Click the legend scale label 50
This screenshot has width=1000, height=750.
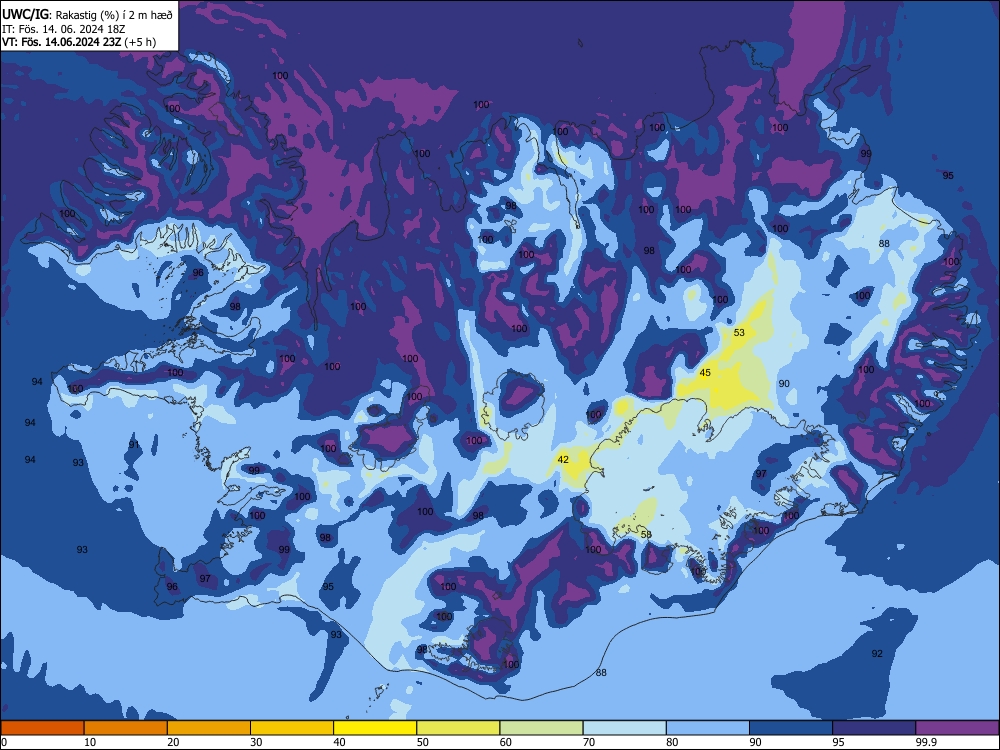[x=422, y=742]
